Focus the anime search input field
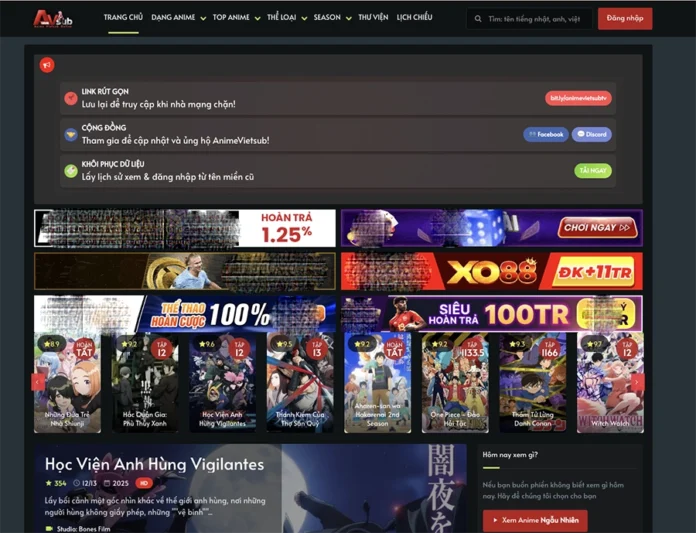Image resolution: width=696 pixels, height=533 pixels. tap(530, 19)
